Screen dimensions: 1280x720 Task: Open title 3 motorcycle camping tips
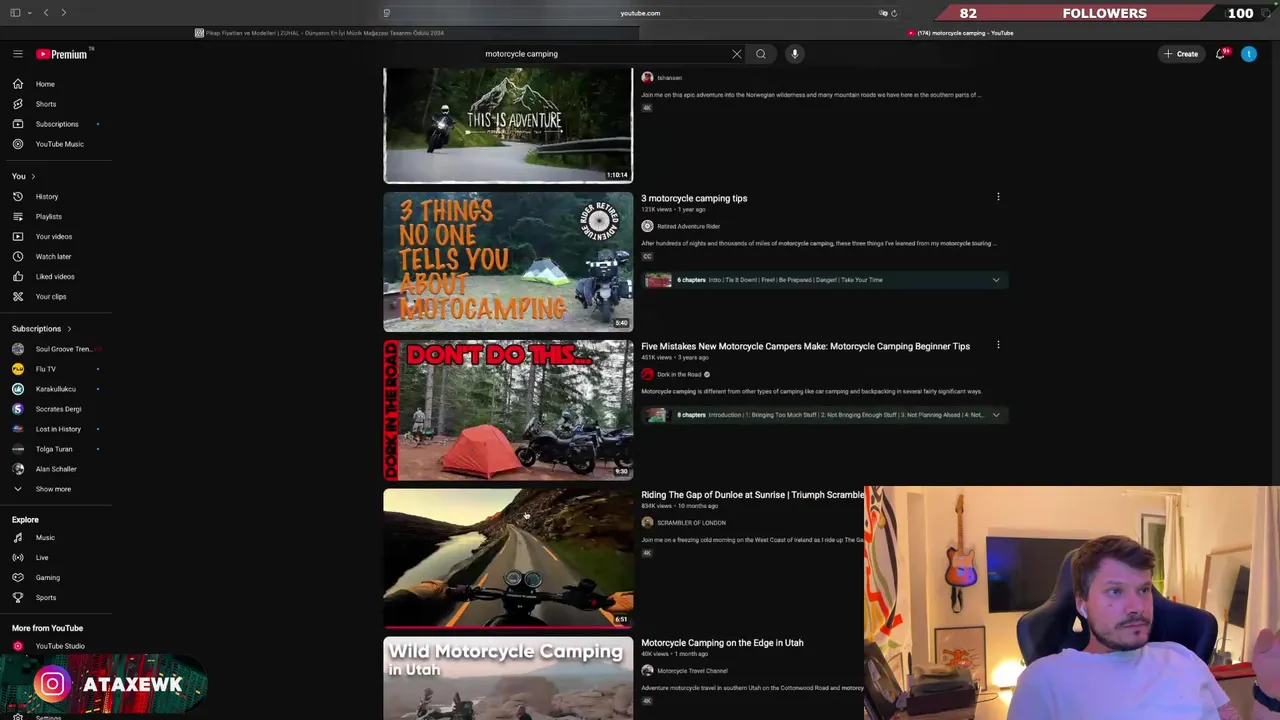[x=694, y=198]
